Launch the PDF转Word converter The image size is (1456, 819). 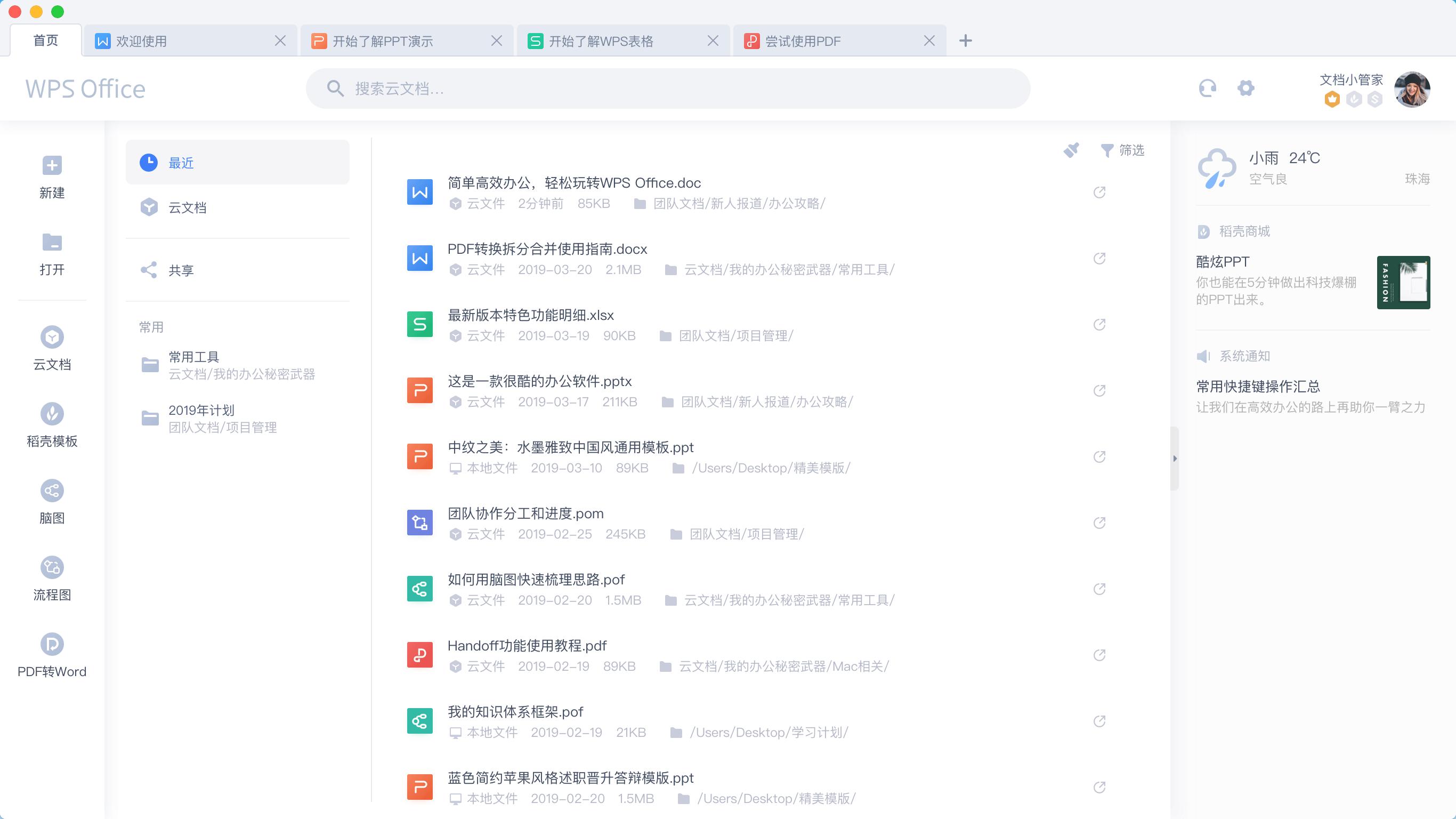click(52, 654)
